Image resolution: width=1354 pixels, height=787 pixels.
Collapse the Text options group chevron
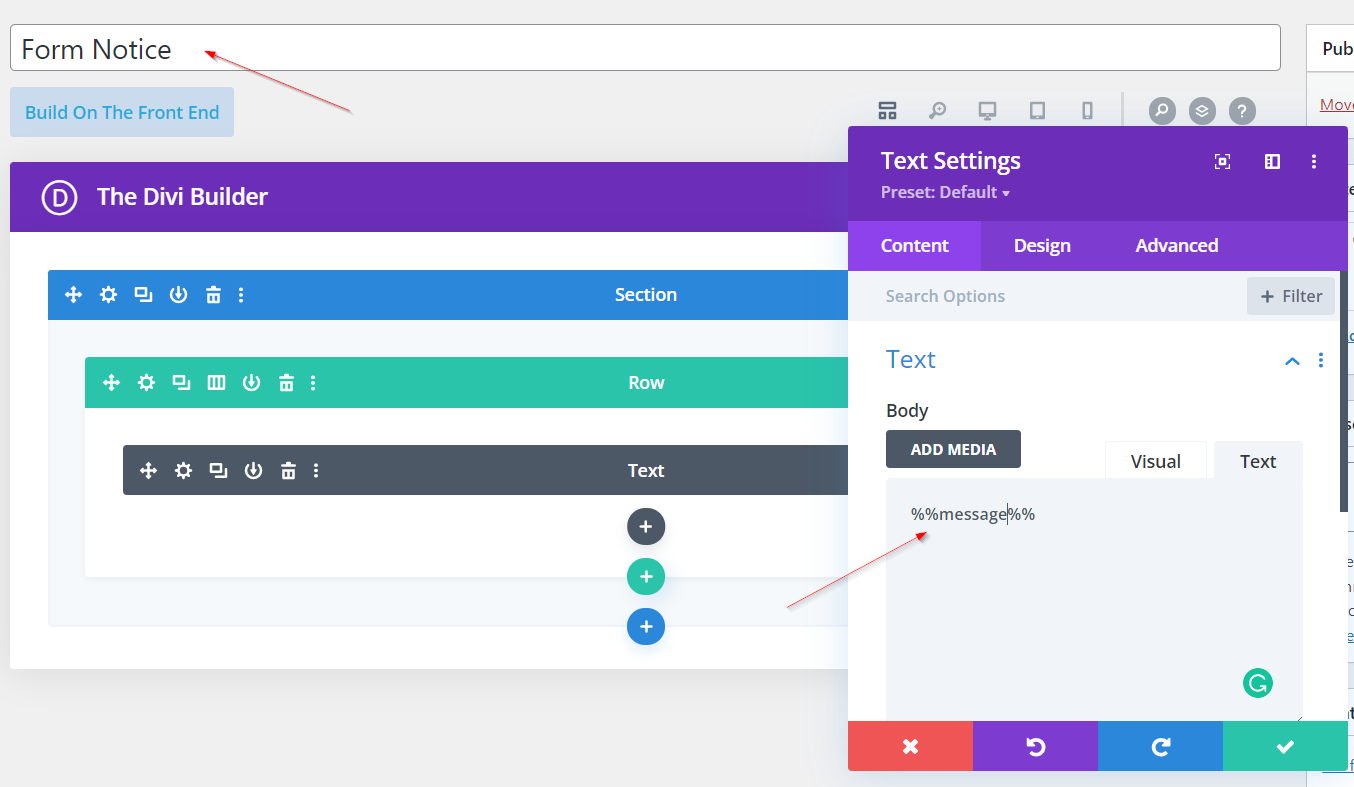coord(1292,361)
